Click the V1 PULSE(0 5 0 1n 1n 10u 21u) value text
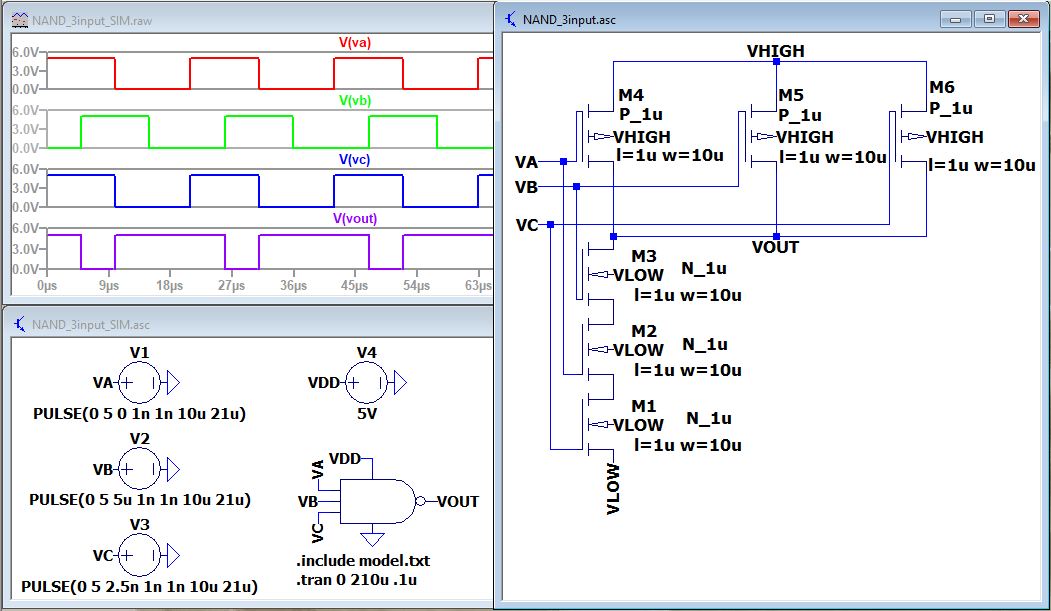1051x611 pixels. (139, 413)
